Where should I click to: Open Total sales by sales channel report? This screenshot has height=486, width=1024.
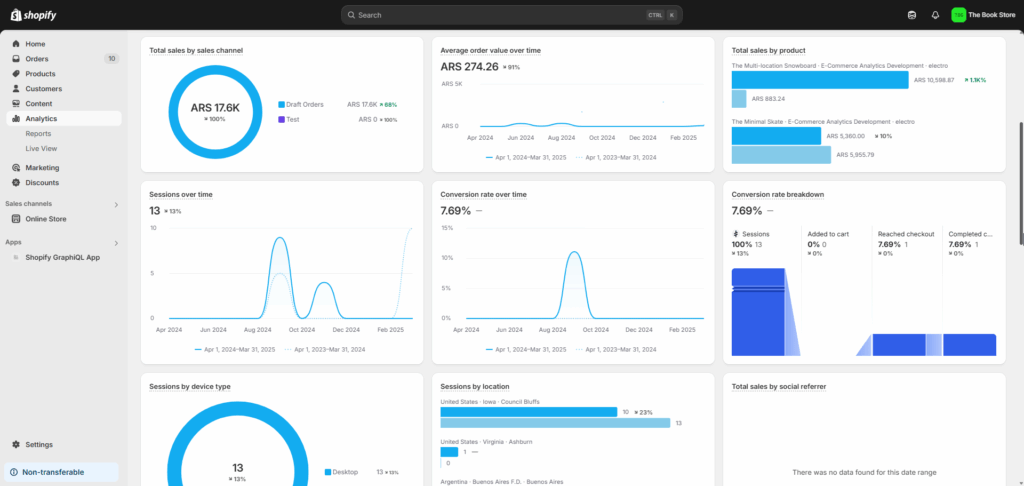(196, 50)
